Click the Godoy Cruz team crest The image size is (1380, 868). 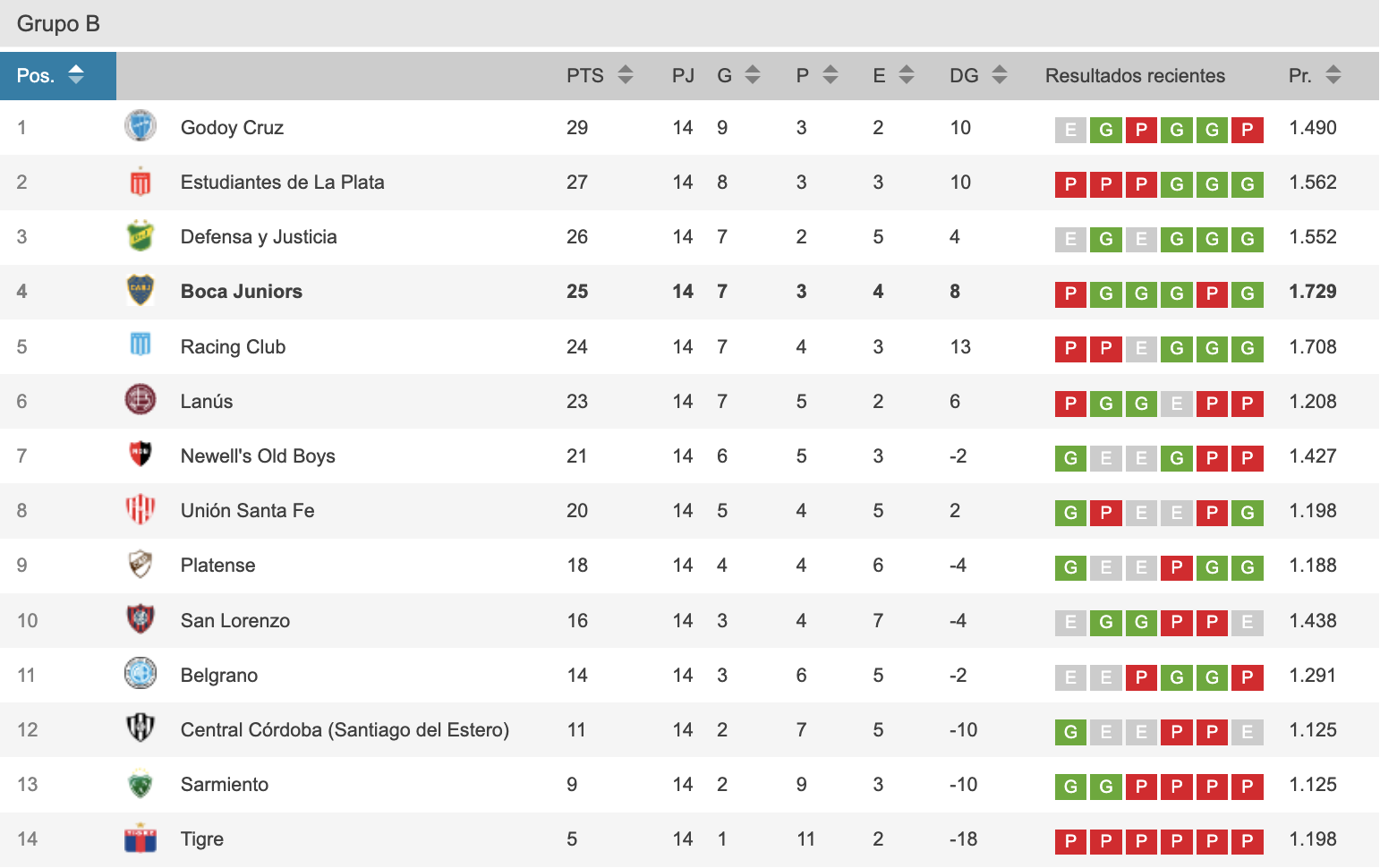click(141, 126)
